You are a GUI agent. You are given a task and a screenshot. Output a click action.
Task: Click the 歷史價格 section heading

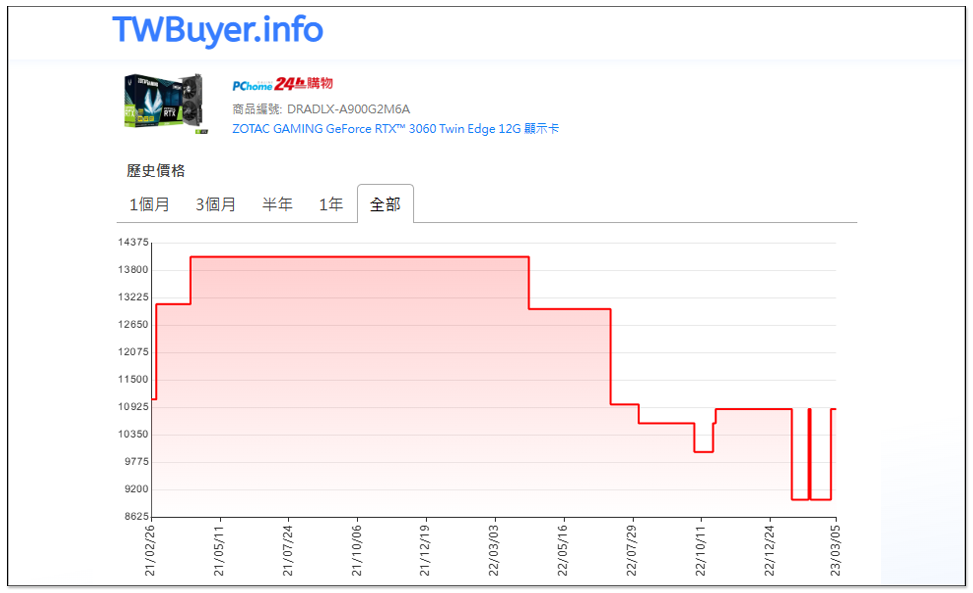click(156, 171)
